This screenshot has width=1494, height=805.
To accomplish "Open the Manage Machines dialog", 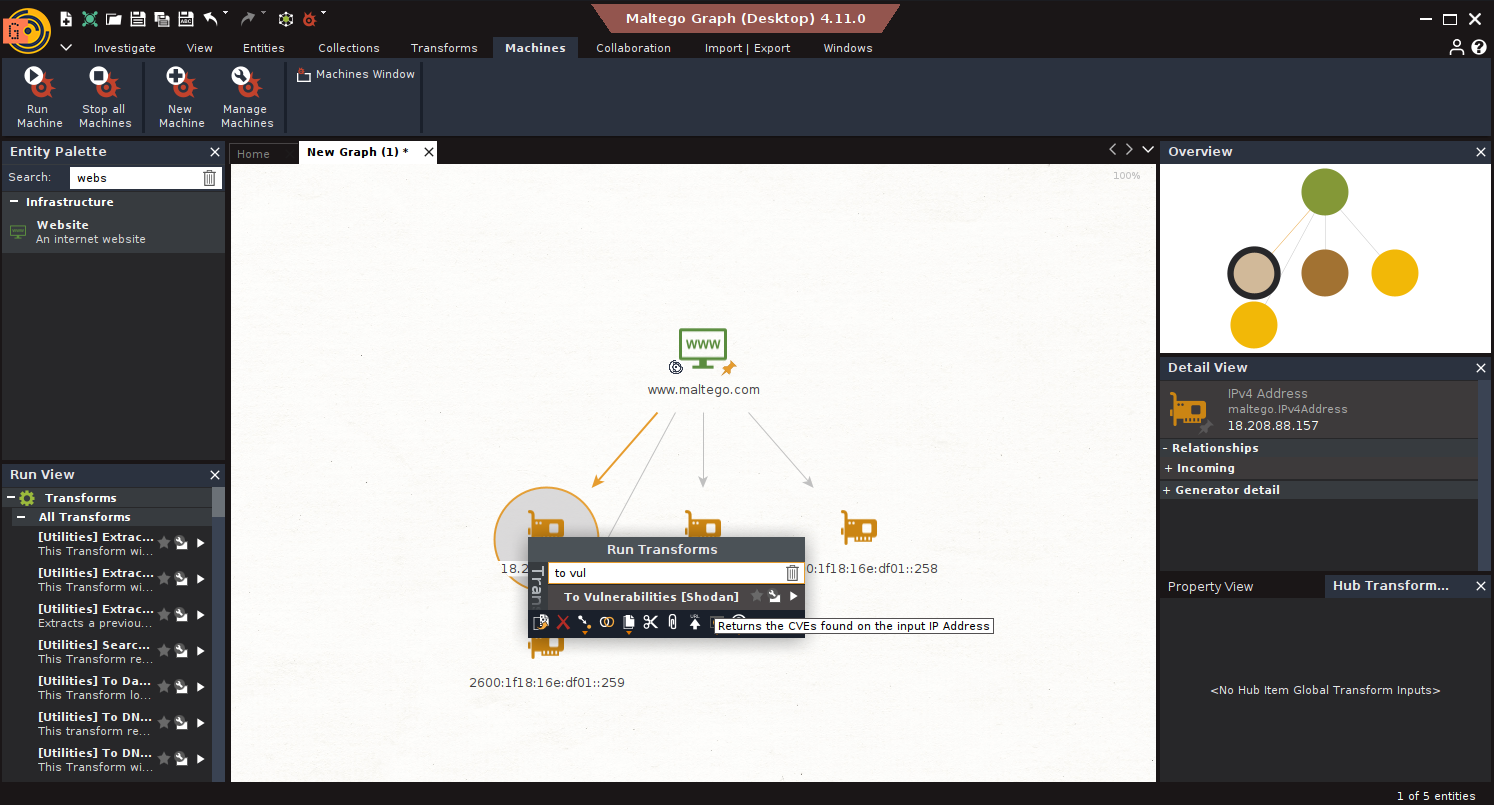I will [x=246, y=83].
